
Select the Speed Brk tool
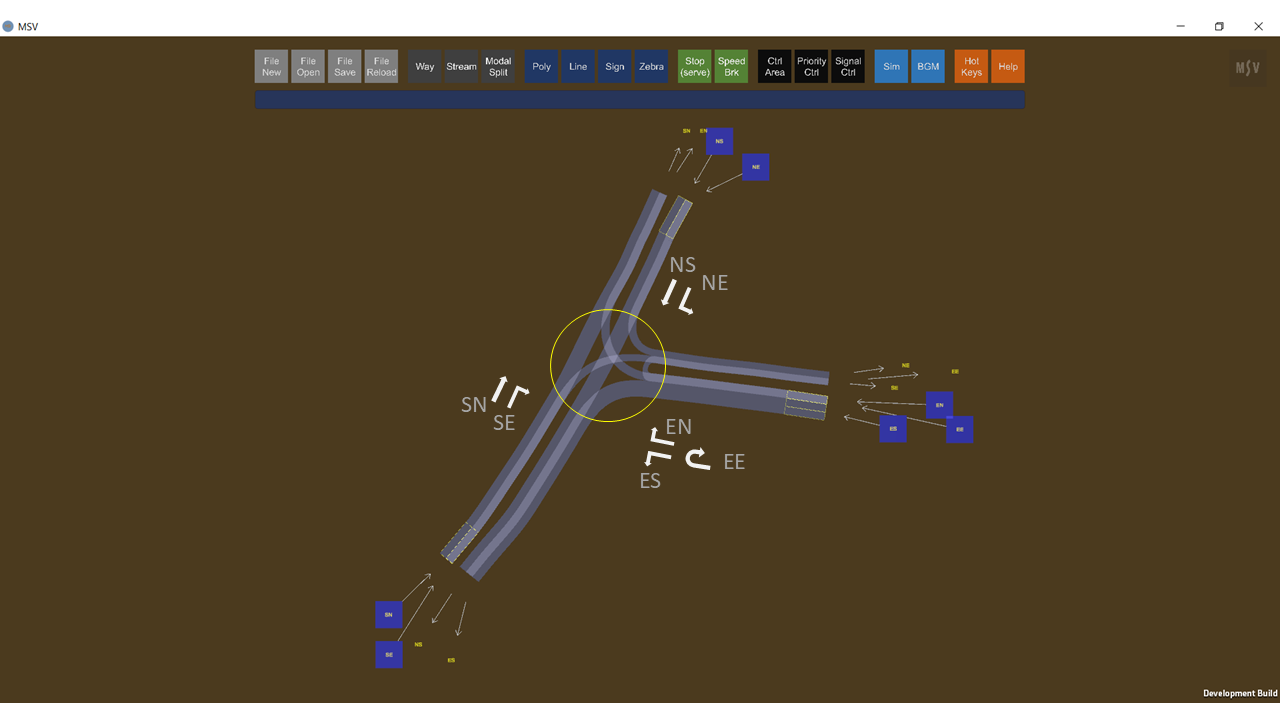(731, 67)
